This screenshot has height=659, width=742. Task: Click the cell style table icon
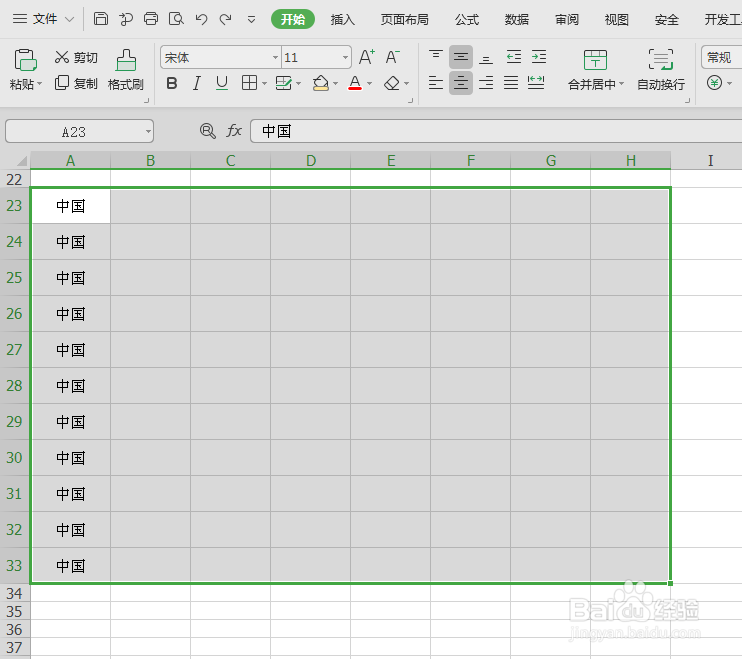tap(284, 83)
